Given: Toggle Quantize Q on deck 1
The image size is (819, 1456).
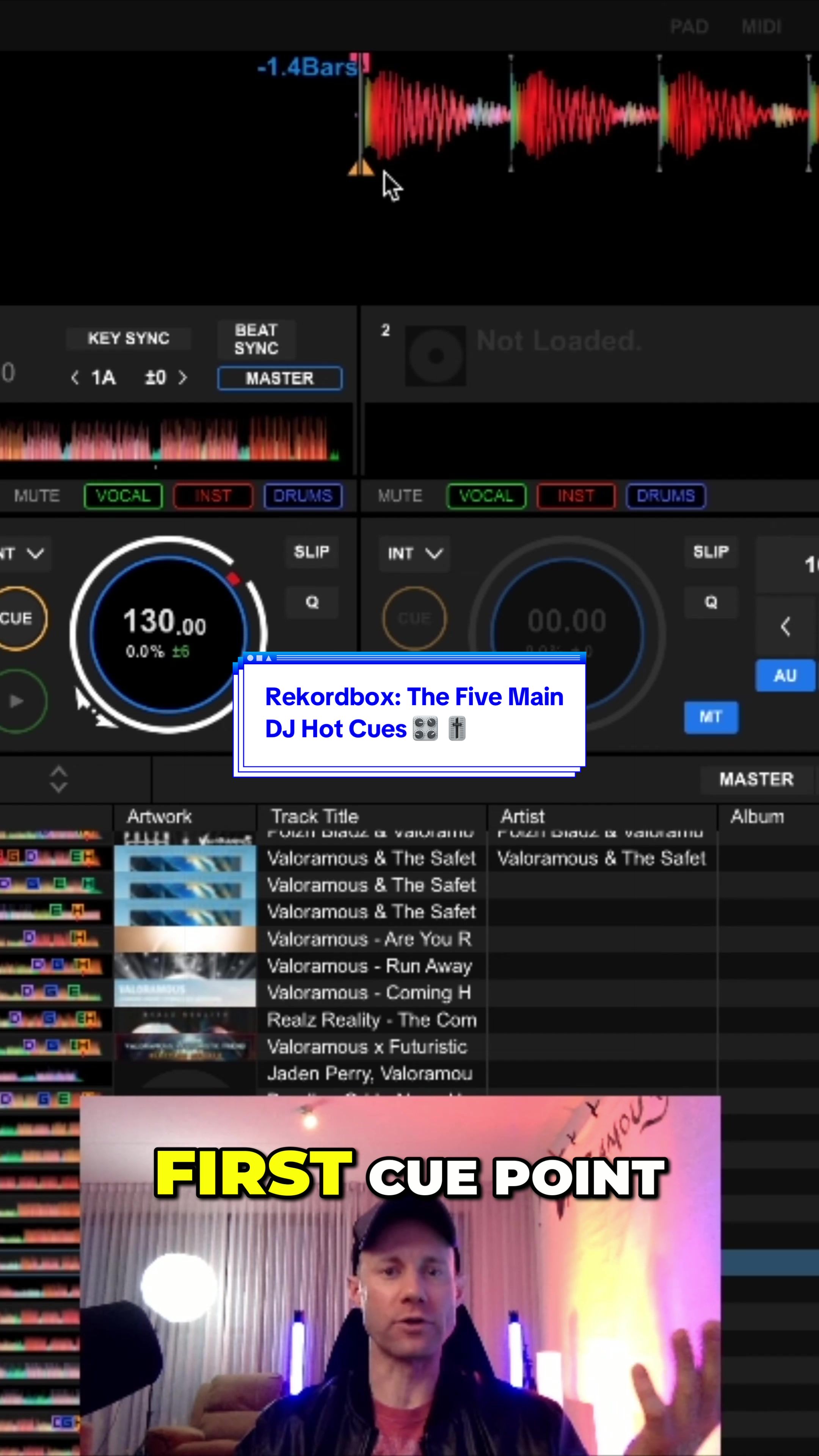Looking at the screenshot, I should 312,602.
